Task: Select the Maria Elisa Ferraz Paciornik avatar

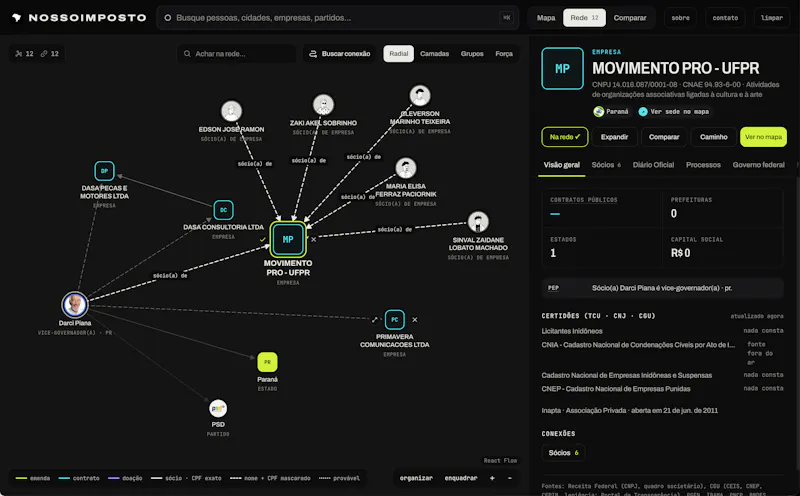Action: click(406, 168)
